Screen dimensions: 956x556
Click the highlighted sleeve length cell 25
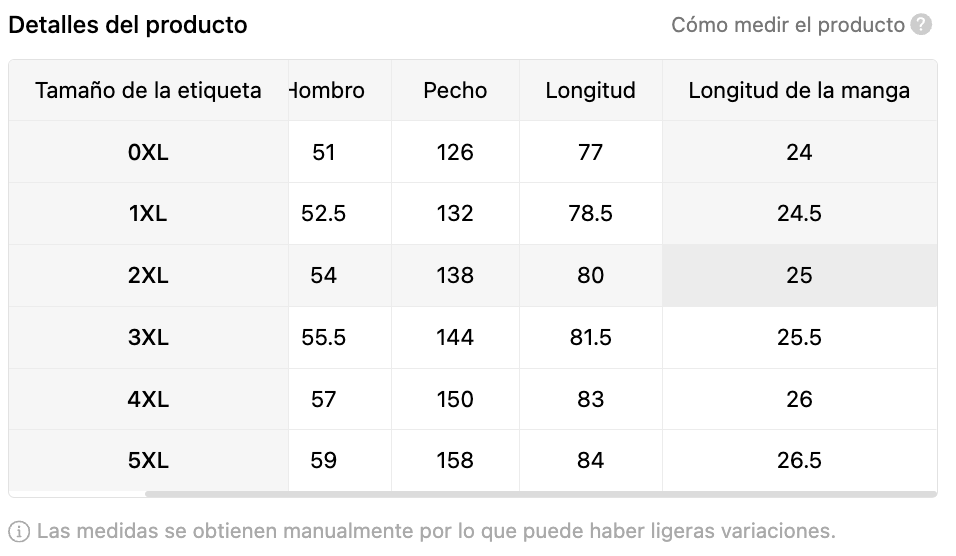pos(799,276)
